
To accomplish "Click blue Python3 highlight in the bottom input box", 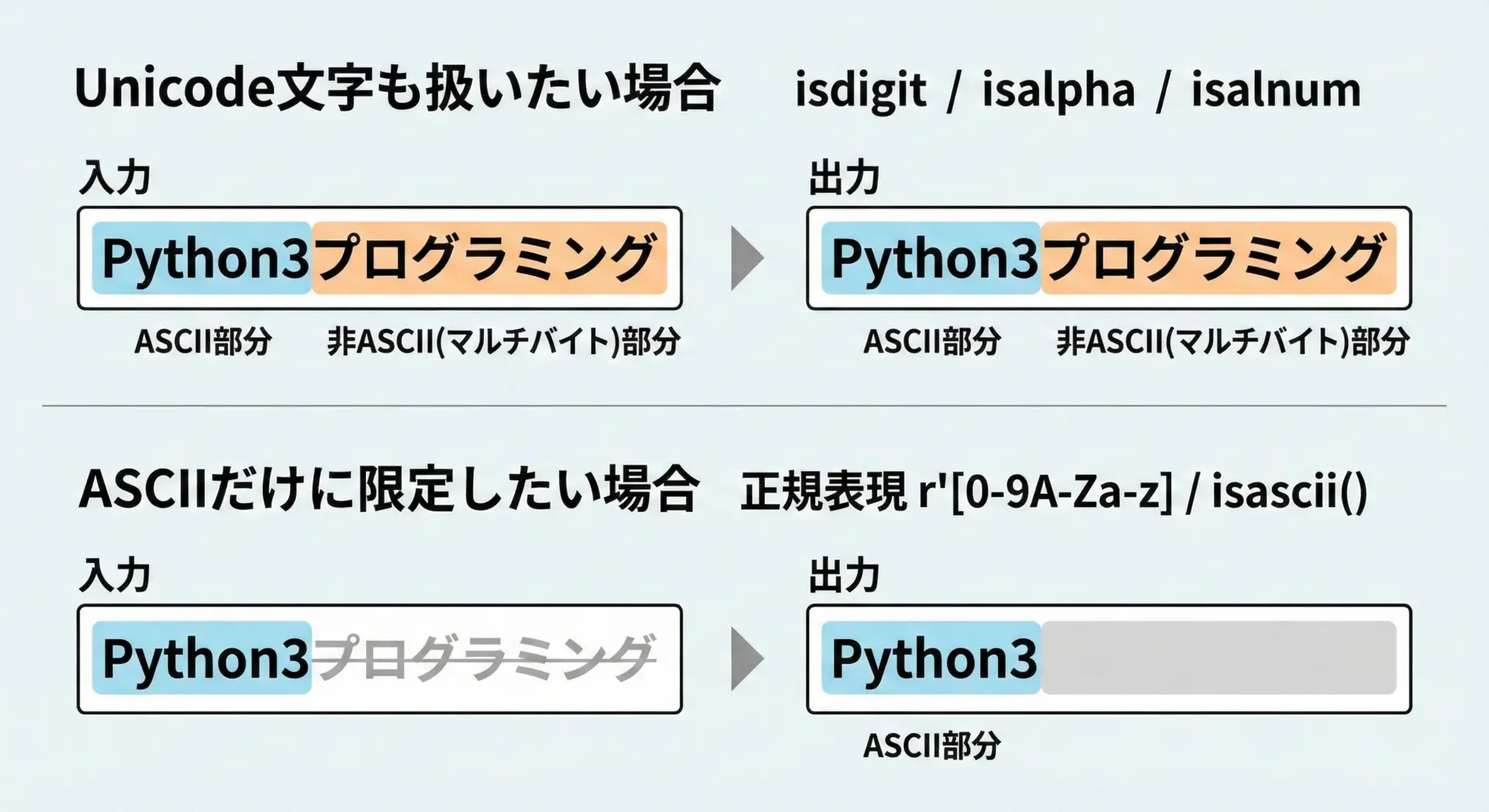I will [203, 658].
